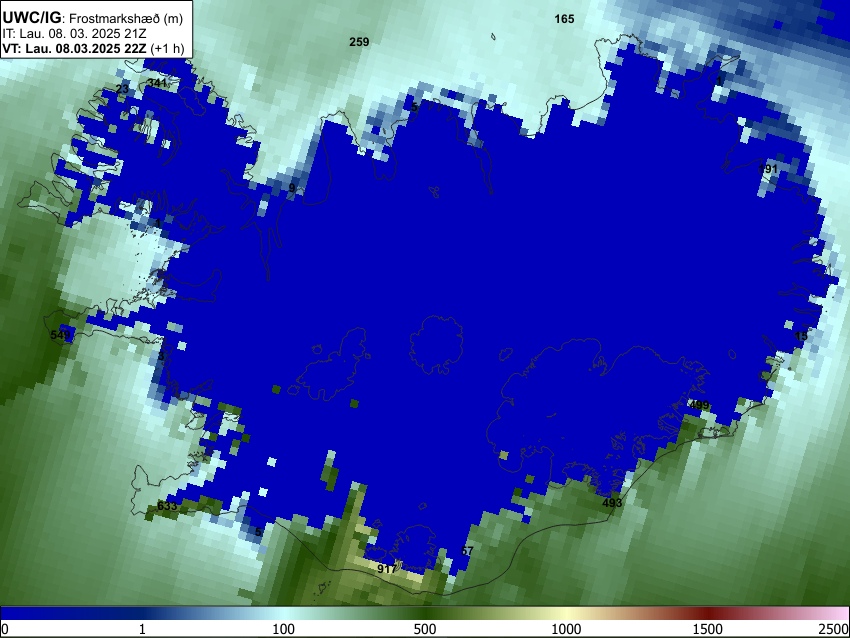This screenshot has height=638, width=850.
Task: Click the colorbar tick label 100
Action: 284,629
